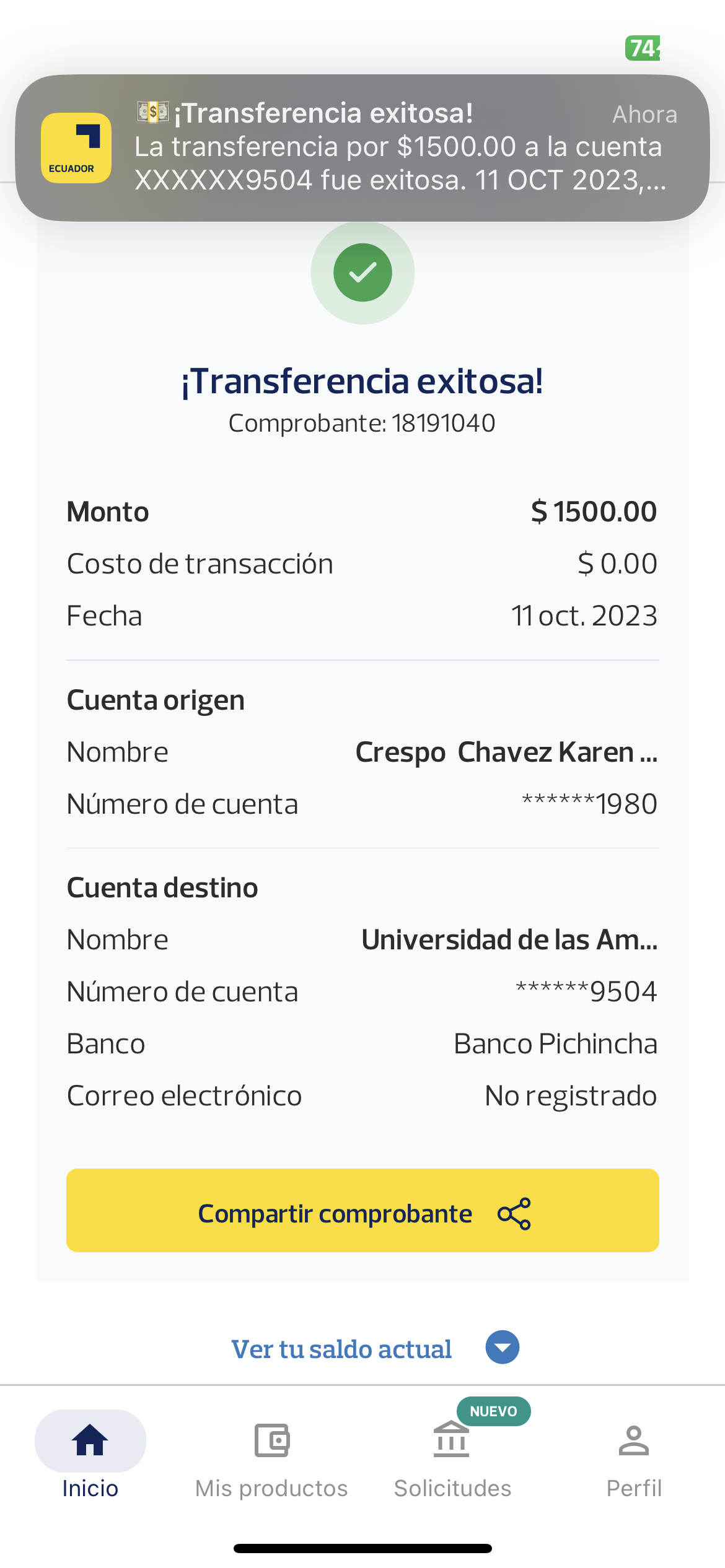Tap the Banco Pichincha Ecuador notification icon
The width and height of the screenshot is (725, 1568).
pyautogui.click(x=76, y=148)
